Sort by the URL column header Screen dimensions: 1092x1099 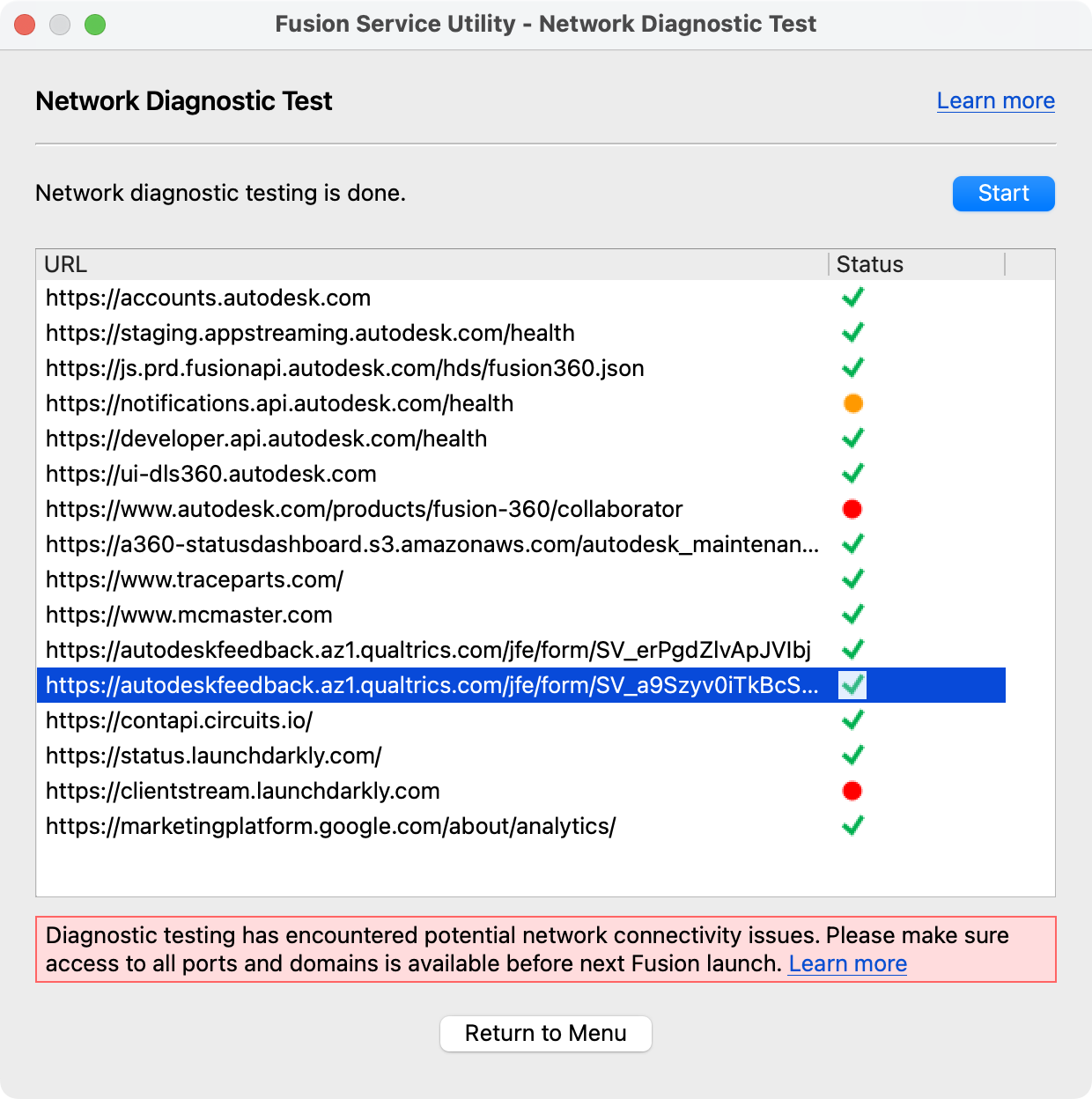(432, 265)
